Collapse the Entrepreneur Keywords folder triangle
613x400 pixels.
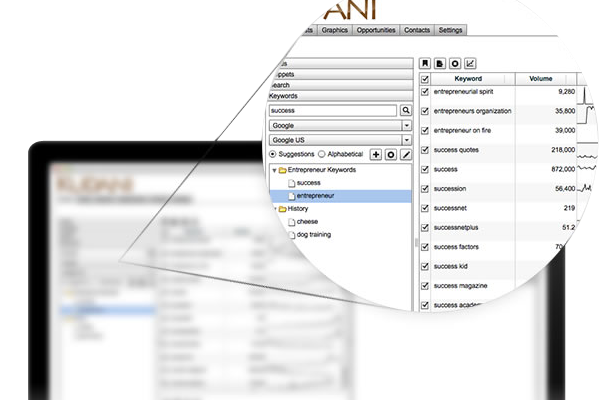coord(274,170)
